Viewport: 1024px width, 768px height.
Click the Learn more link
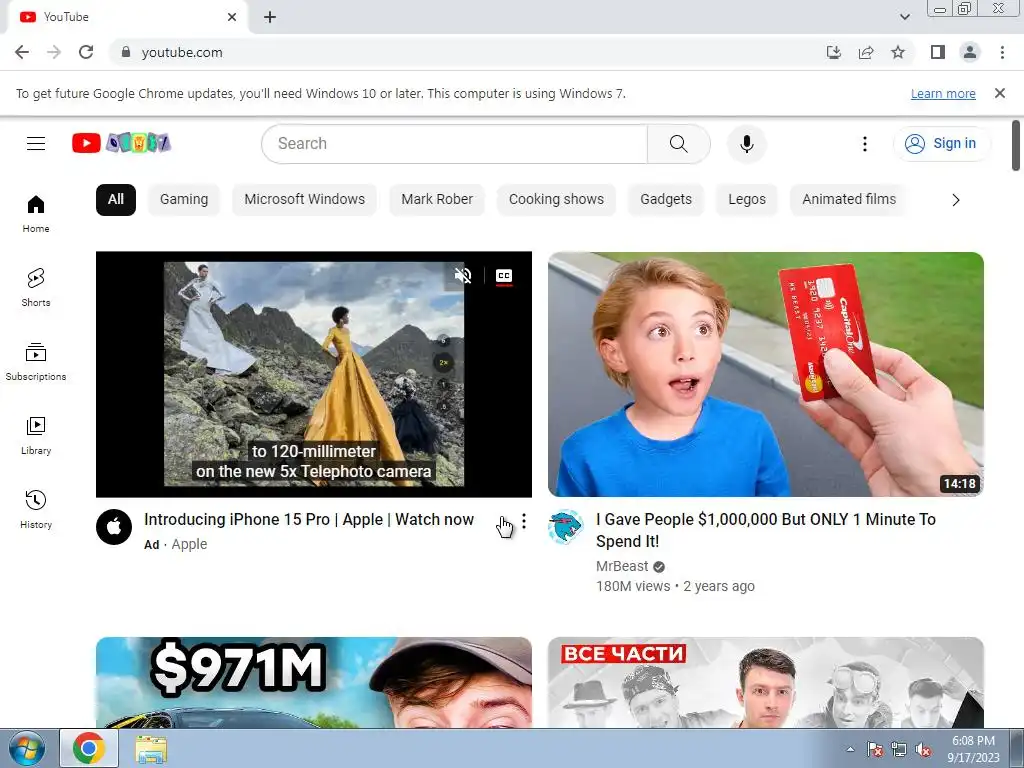pyautogui.click(x=943, y=93)
